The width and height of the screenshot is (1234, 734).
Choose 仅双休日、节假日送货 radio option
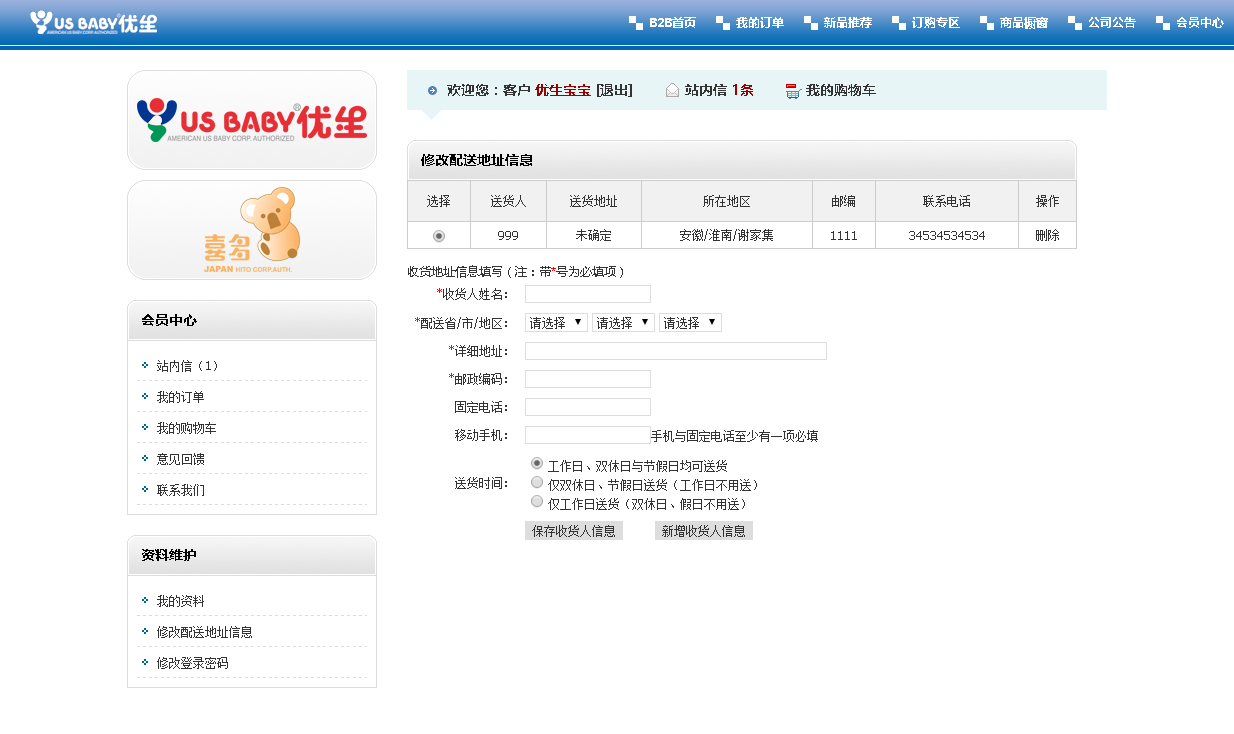(537, 483)
